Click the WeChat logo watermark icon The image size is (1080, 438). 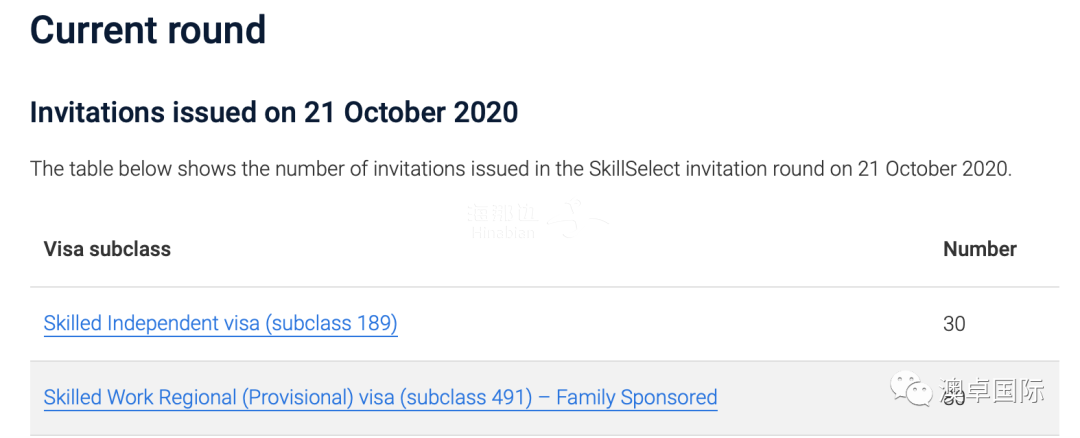[911, 389]
